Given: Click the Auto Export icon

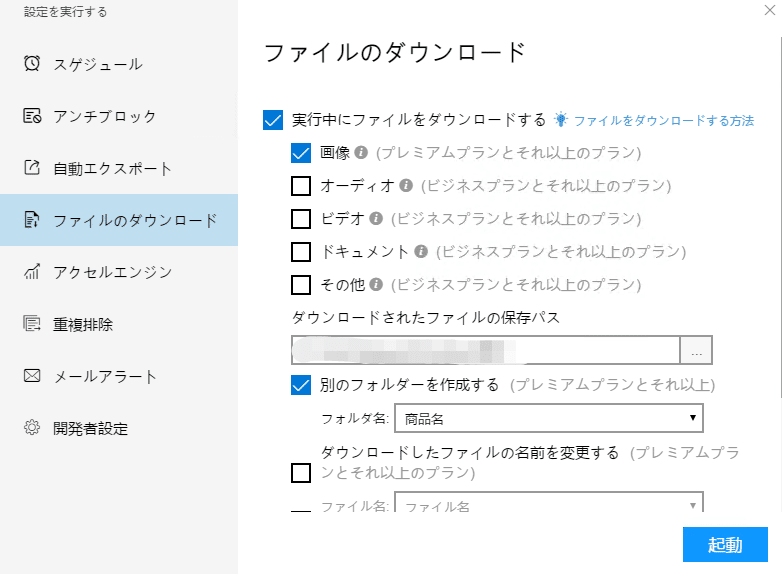Looking at the screenshot, I should point(32,168).
